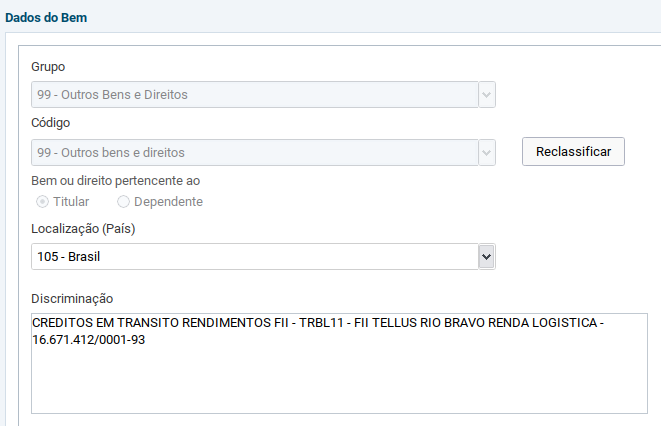Click the Código label
The height and width of the screenshot is (426, 661).
click(51, 123)
